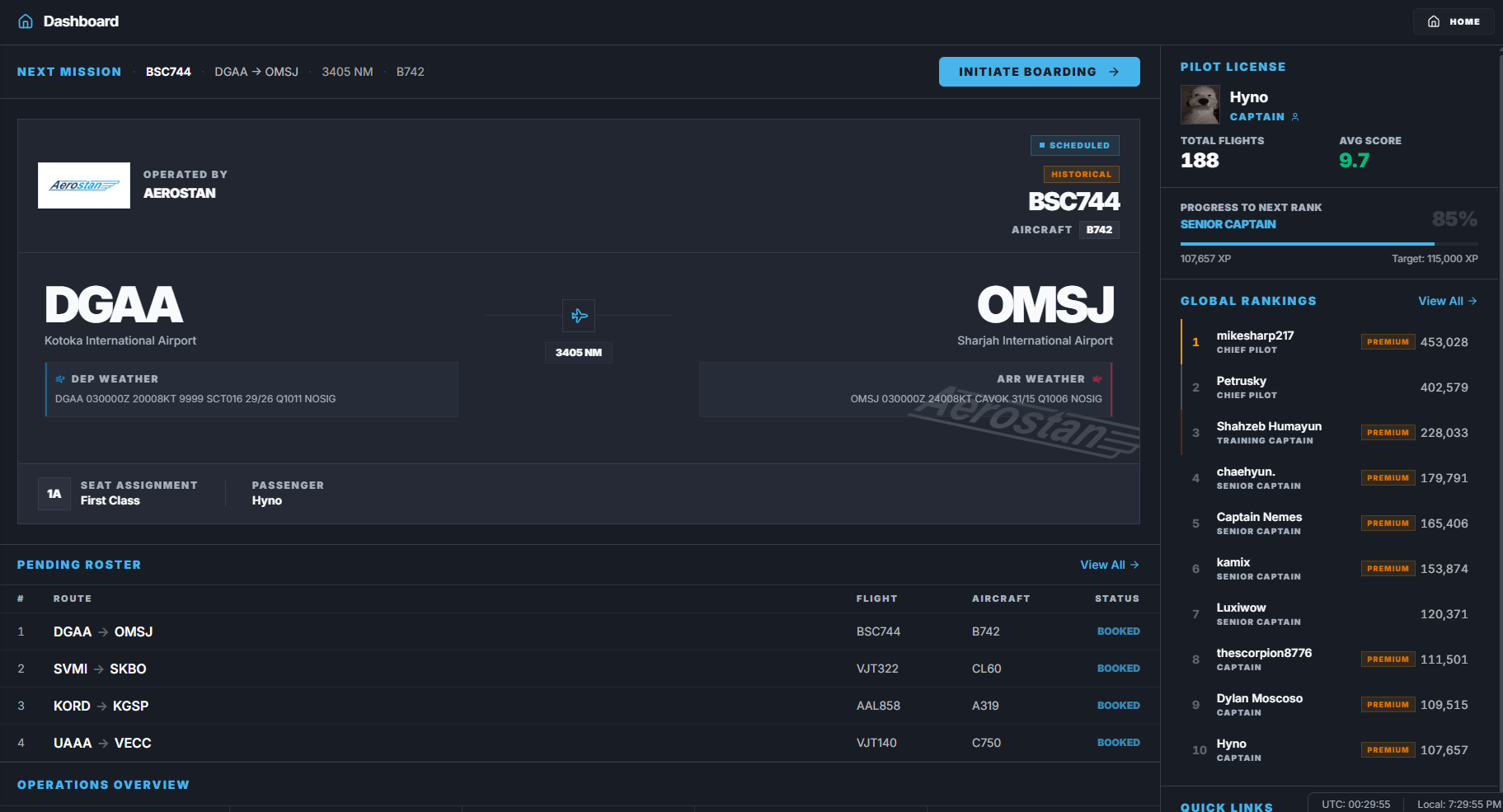Open Dylan Moscoso ranking entry
This screenshot has width=1503, height=812.
(1329, 705)
